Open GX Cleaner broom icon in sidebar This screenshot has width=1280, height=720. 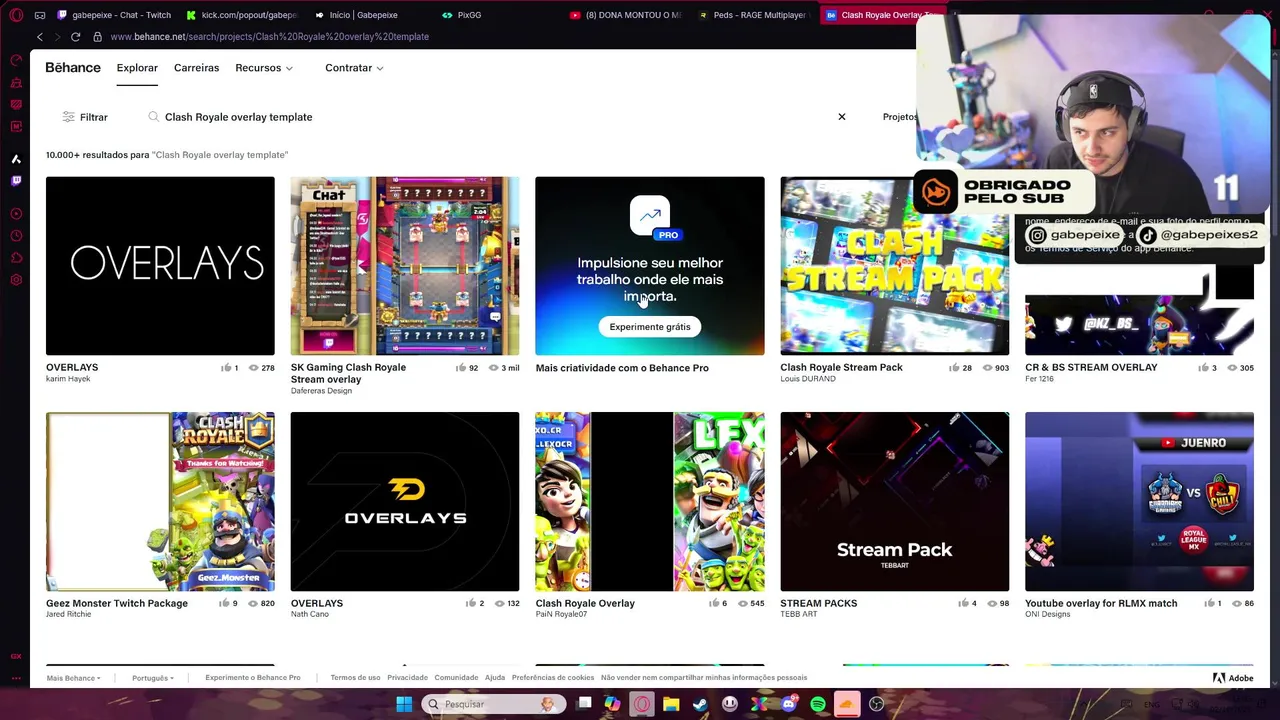(x=16, y=82)
